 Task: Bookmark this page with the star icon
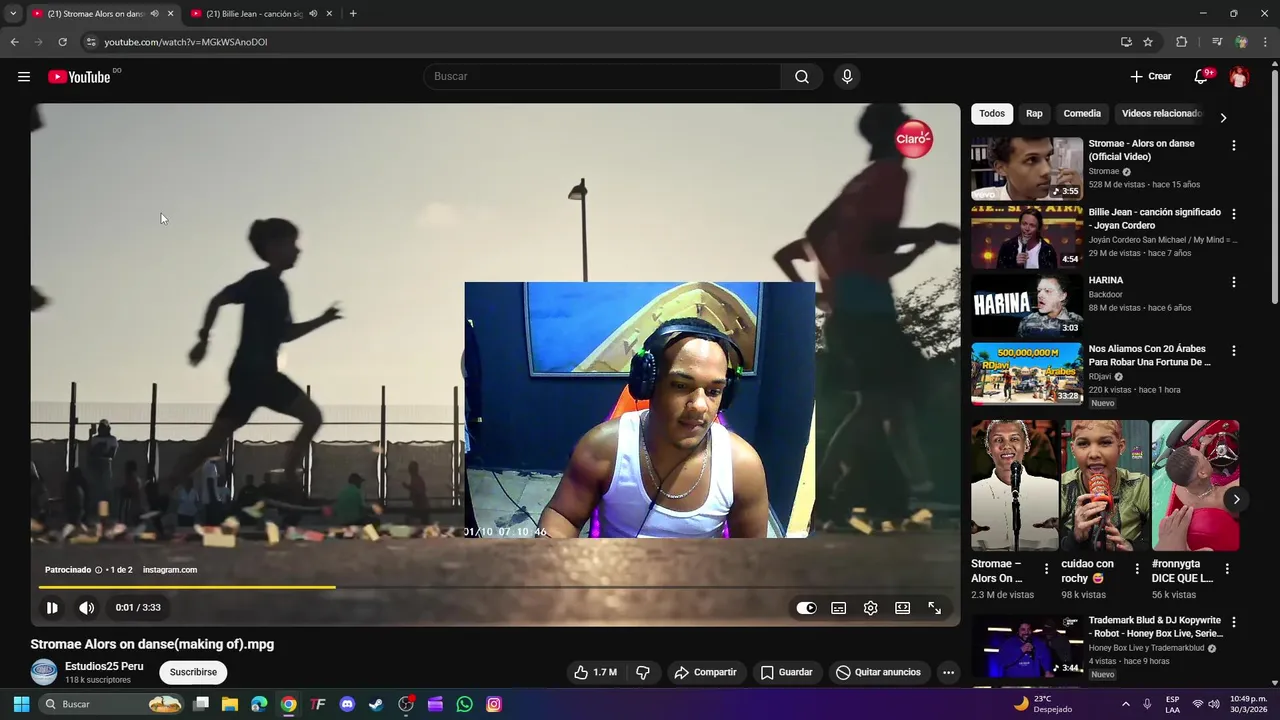click(x=1148, y=42)
